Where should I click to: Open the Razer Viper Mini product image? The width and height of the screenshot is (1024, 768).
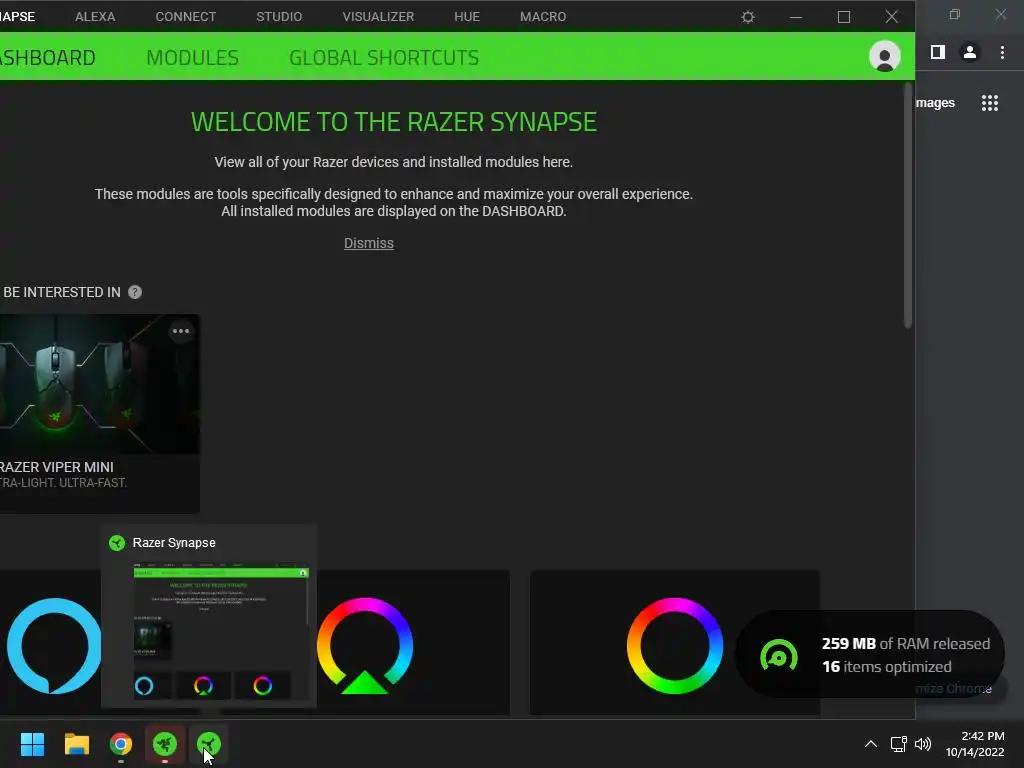[x=100, y=384]
